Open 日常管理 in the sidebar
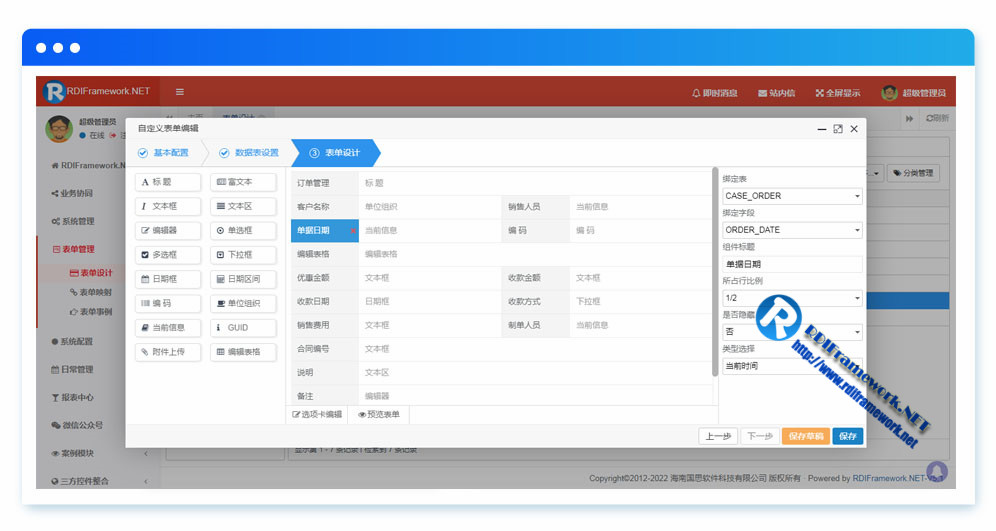The image size is (996, 531). tap(72, 369)
